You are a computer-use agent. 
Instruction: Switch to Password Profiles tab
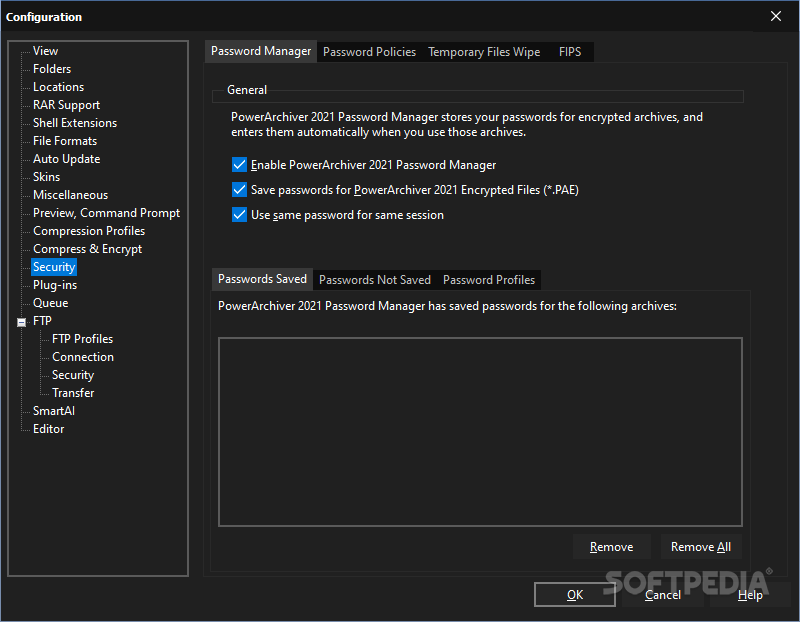[489, 280]
